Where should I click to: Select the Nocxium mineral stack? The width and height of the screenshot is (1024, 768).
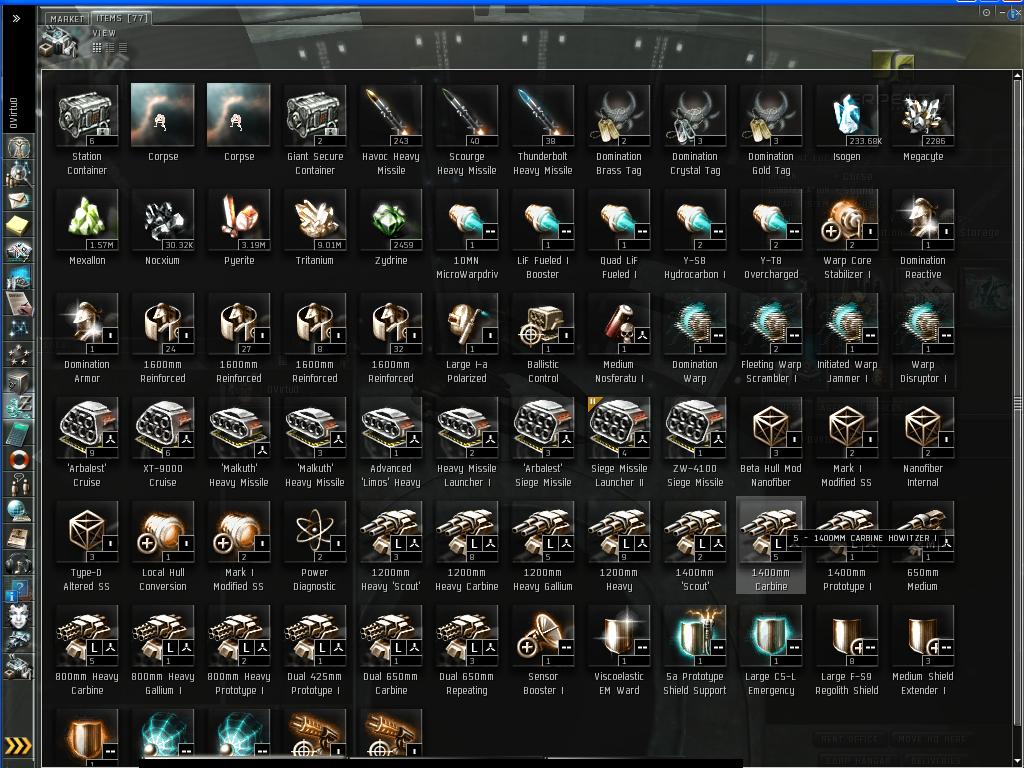point(163,227)
